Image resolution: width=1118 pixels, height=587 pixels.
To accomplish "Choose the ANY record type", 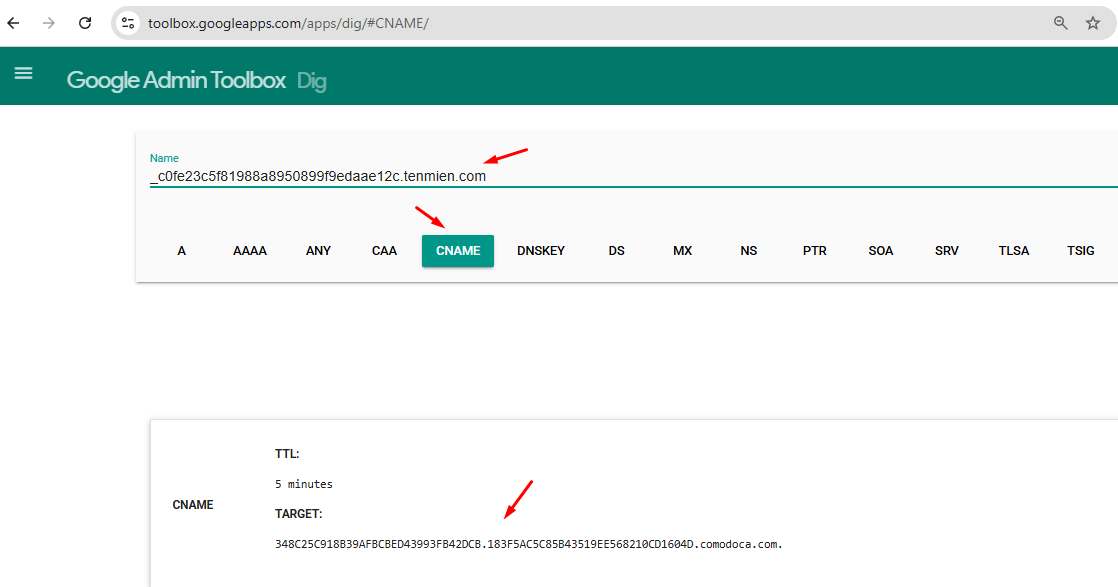I will [318, 251].
